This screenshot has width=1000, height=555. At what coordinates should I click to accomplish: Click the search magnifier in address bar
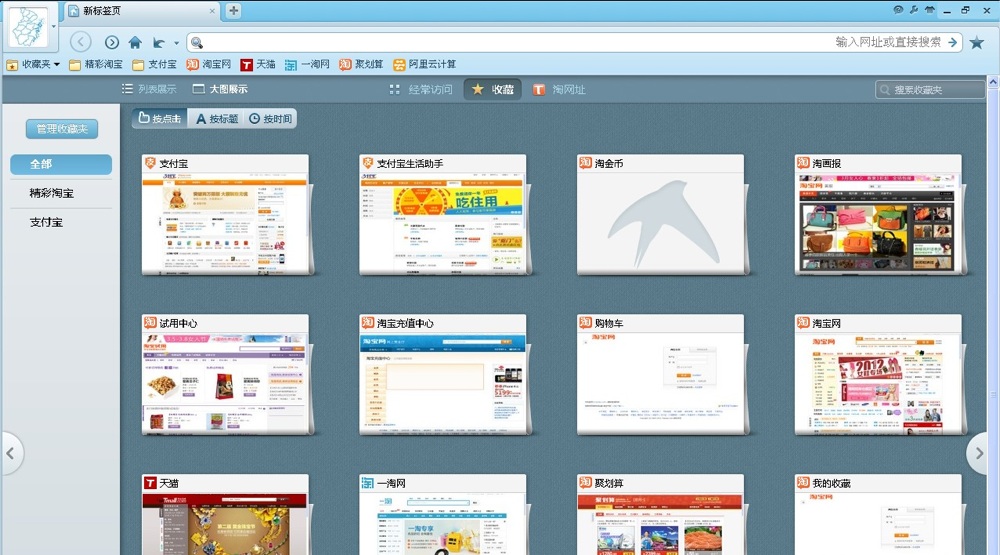click(197, 43)
